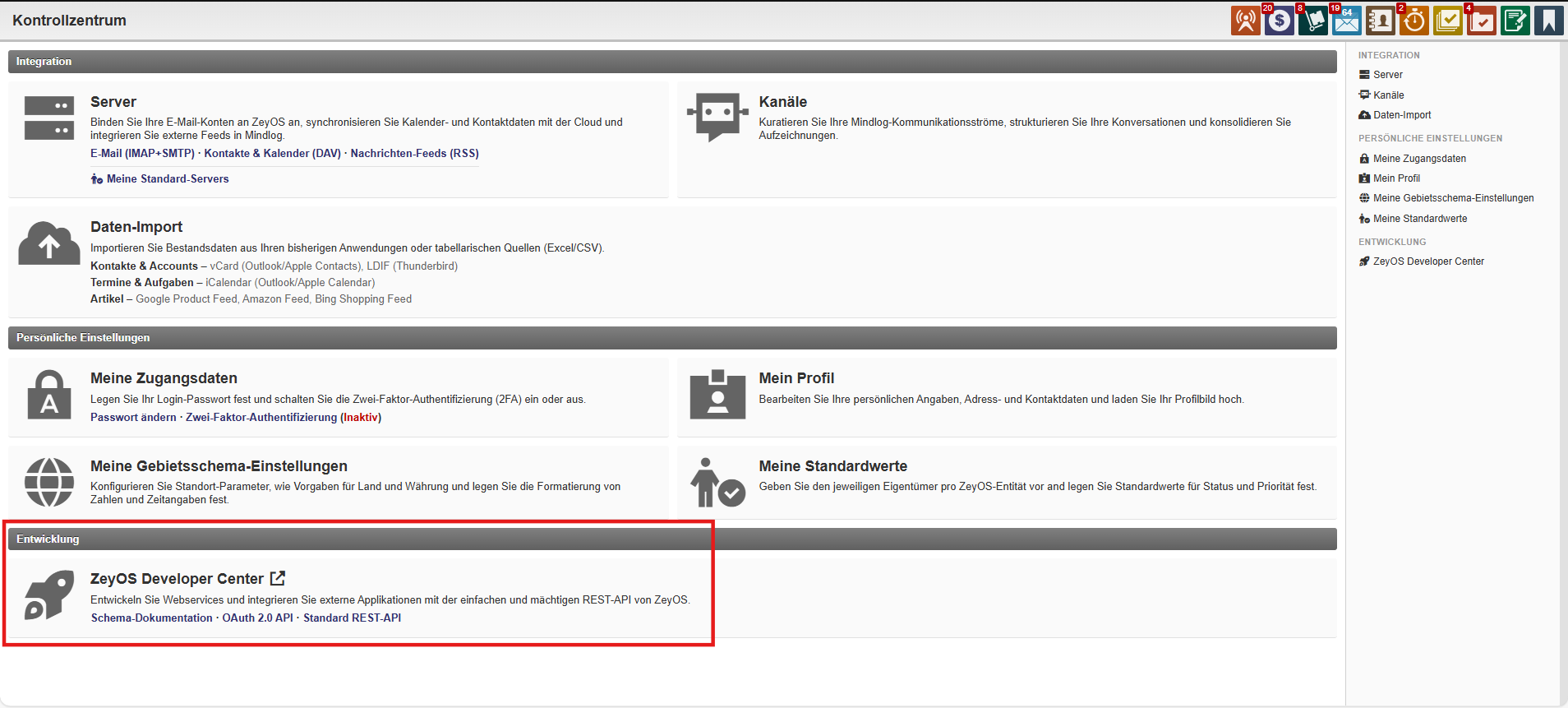Open the OAuth 2.0 API link
Viewport: 1568px width, 708px height.
click(x=257, y=618)
